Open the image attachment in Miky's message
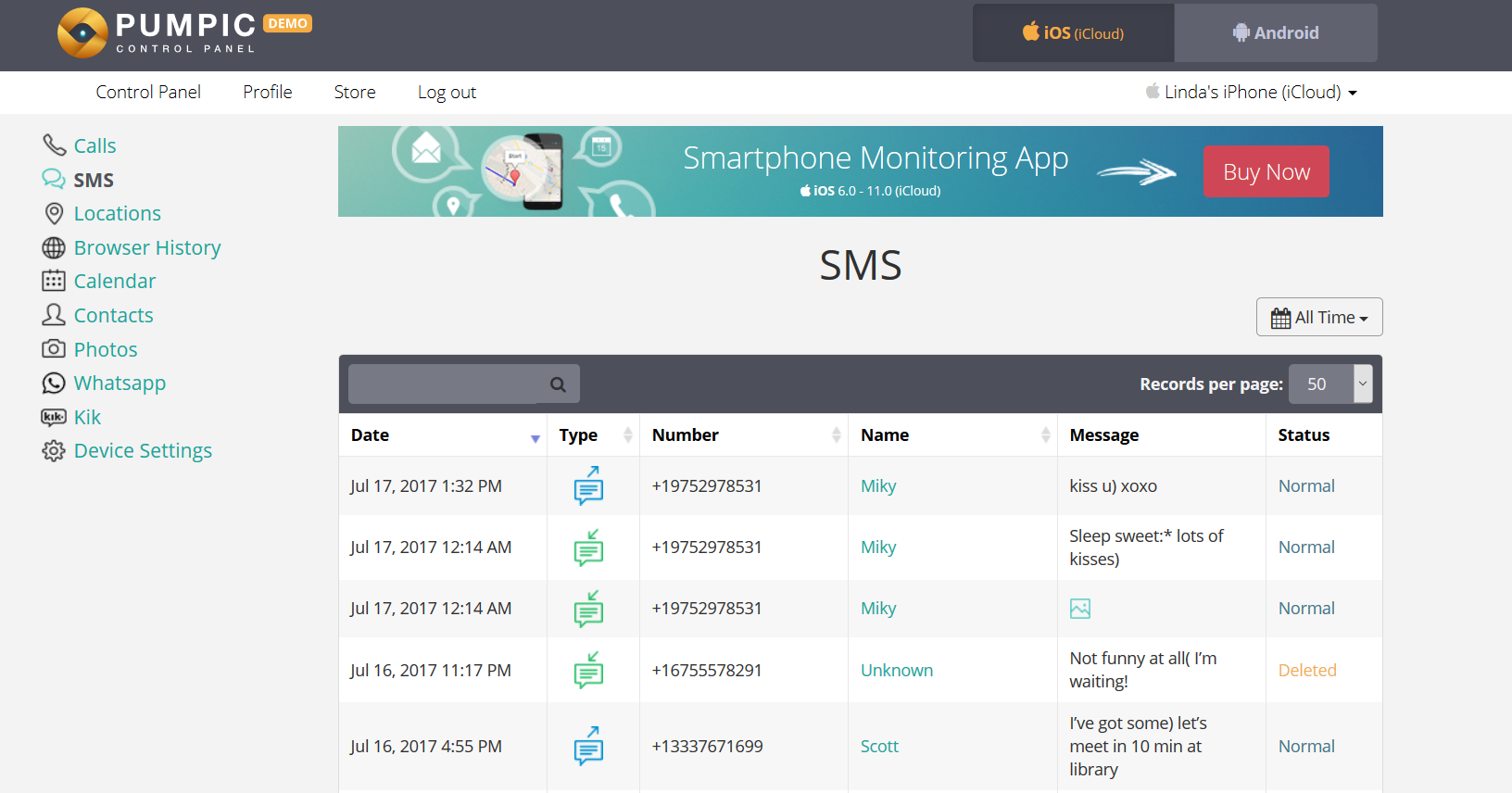Viewport: 1512px width, 793px height. 1080,609
